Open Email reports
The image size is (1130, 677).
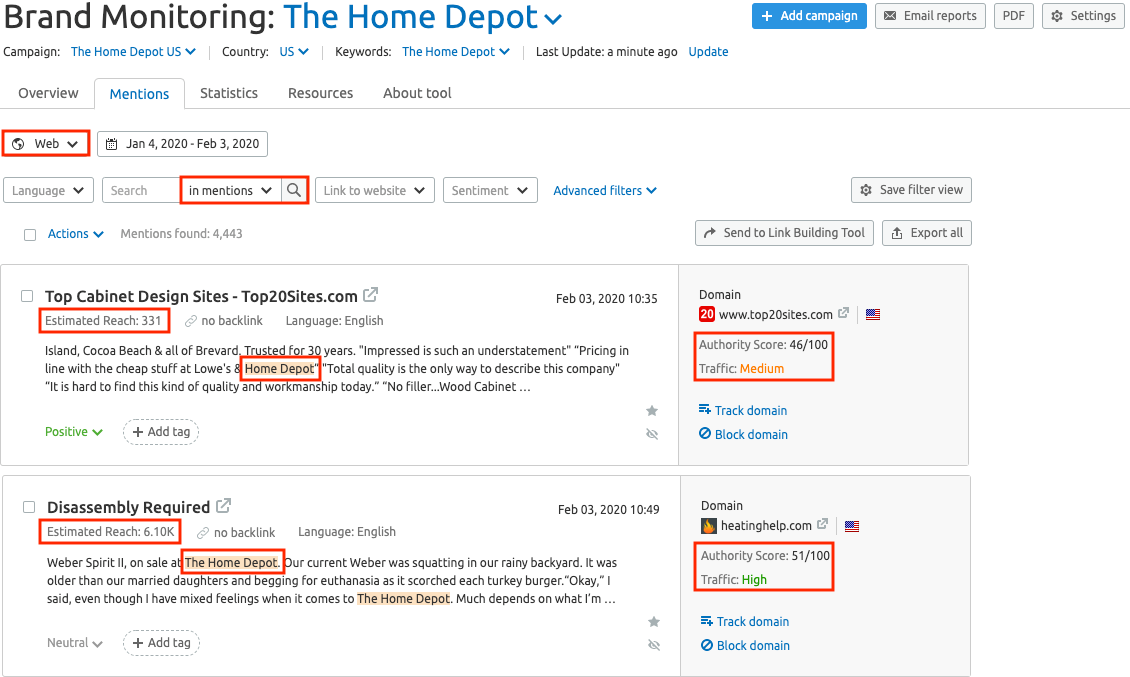tap(930, 16)
